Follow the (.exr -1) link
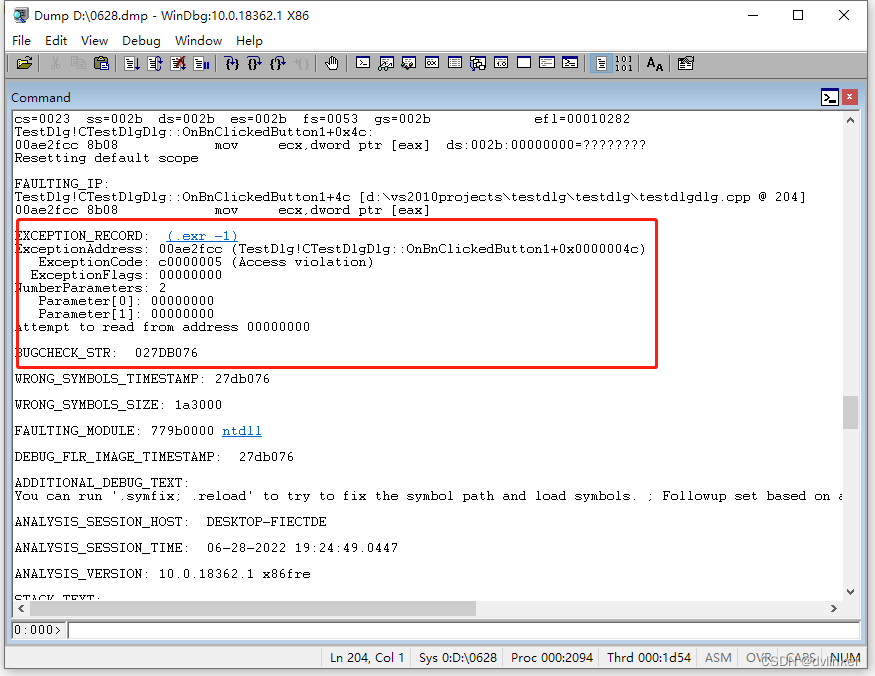The width and height of the screenshot is (875, 676). tap(202, 236)
